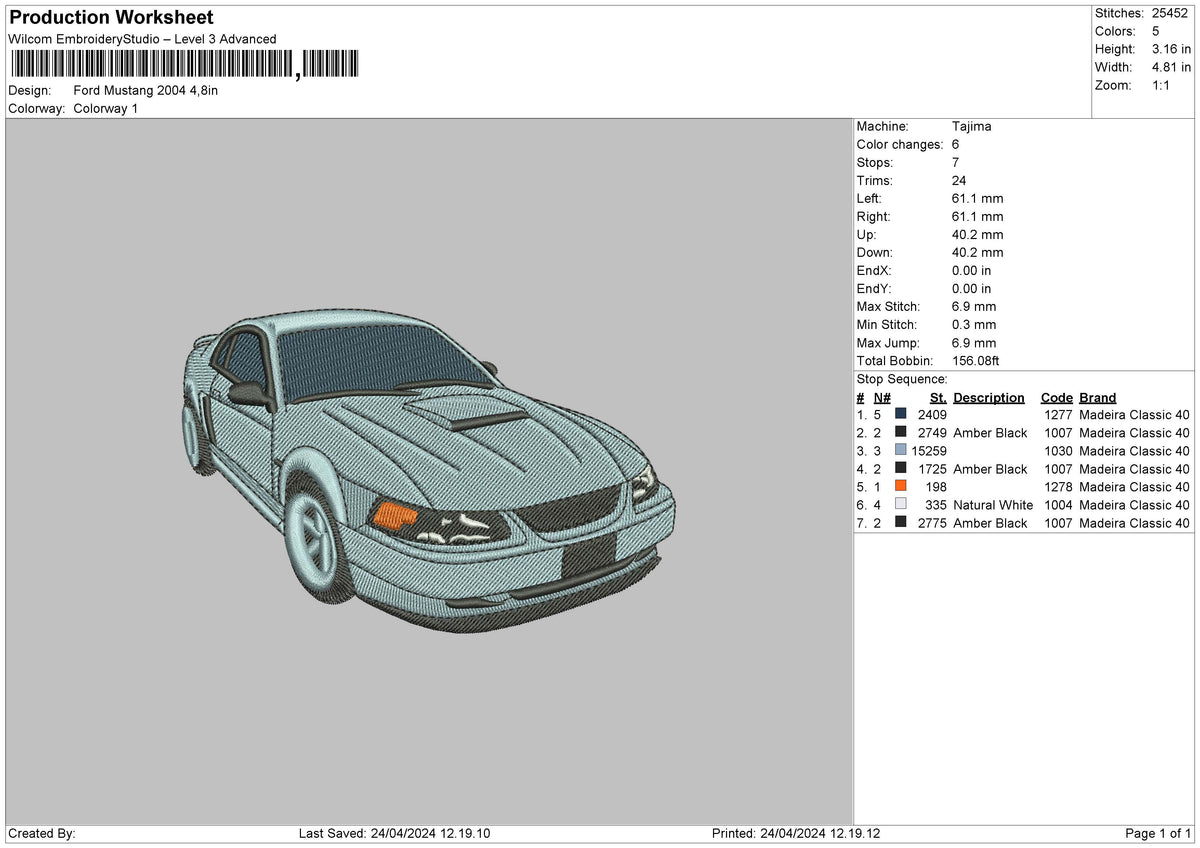Click the light blue swatch in stop row 3
This screenshot has height=848, width=1200.
[x=901, y=450]
